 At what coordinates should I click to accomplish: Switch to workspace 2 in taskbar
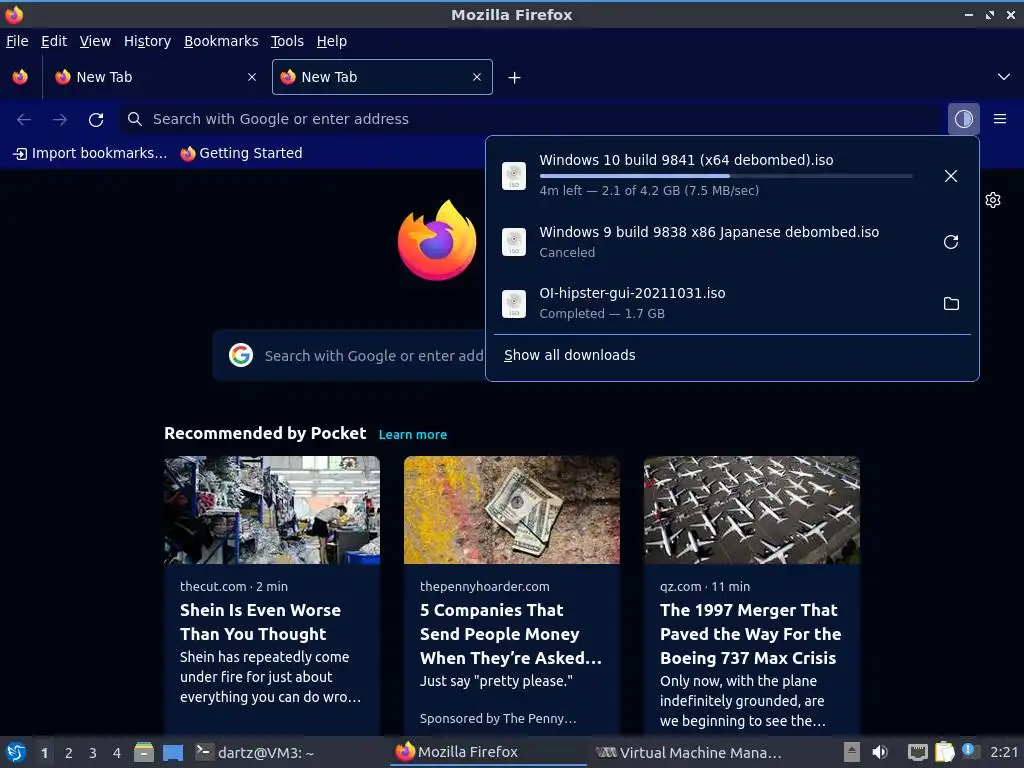(x=69, y=753)
